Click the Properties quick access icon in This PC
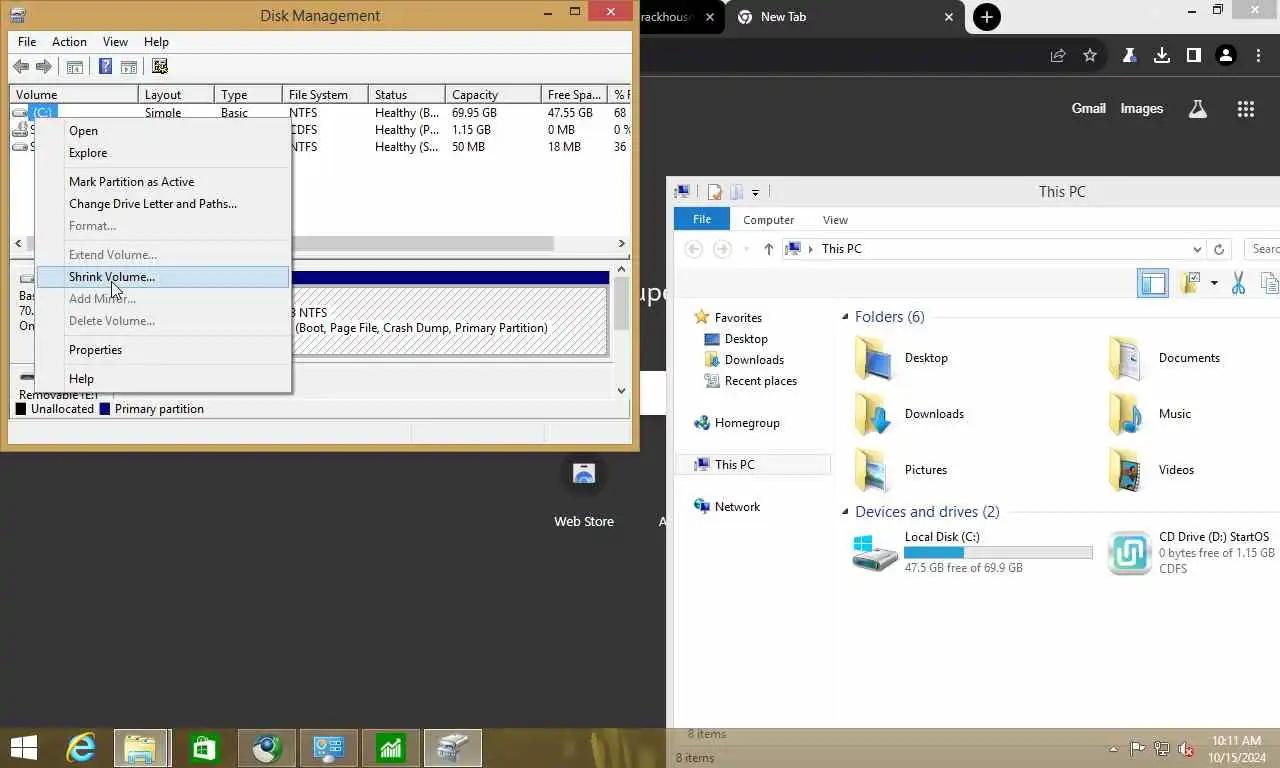Image resolution: width=1280 pixels, height=768 pixels. (x=714, y=192)
